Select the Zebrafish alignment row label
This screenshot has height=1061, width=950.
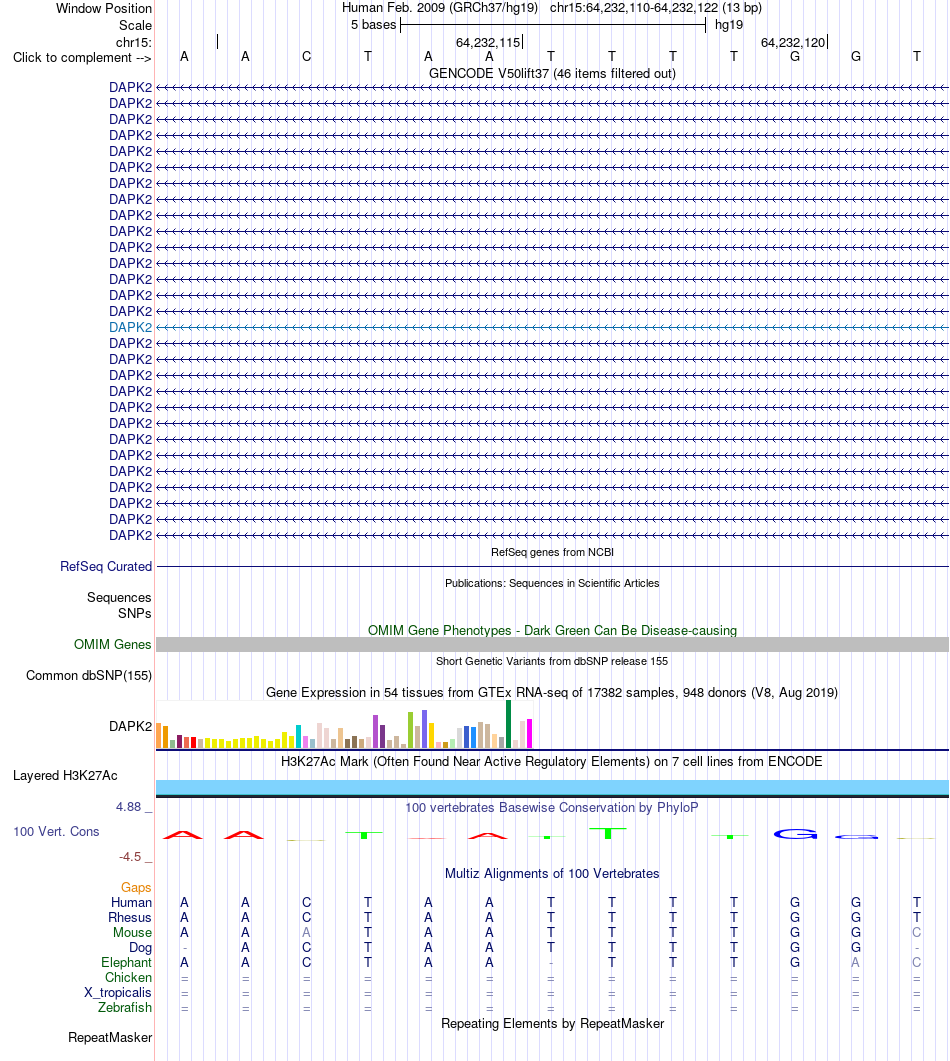click(125, 1008)
